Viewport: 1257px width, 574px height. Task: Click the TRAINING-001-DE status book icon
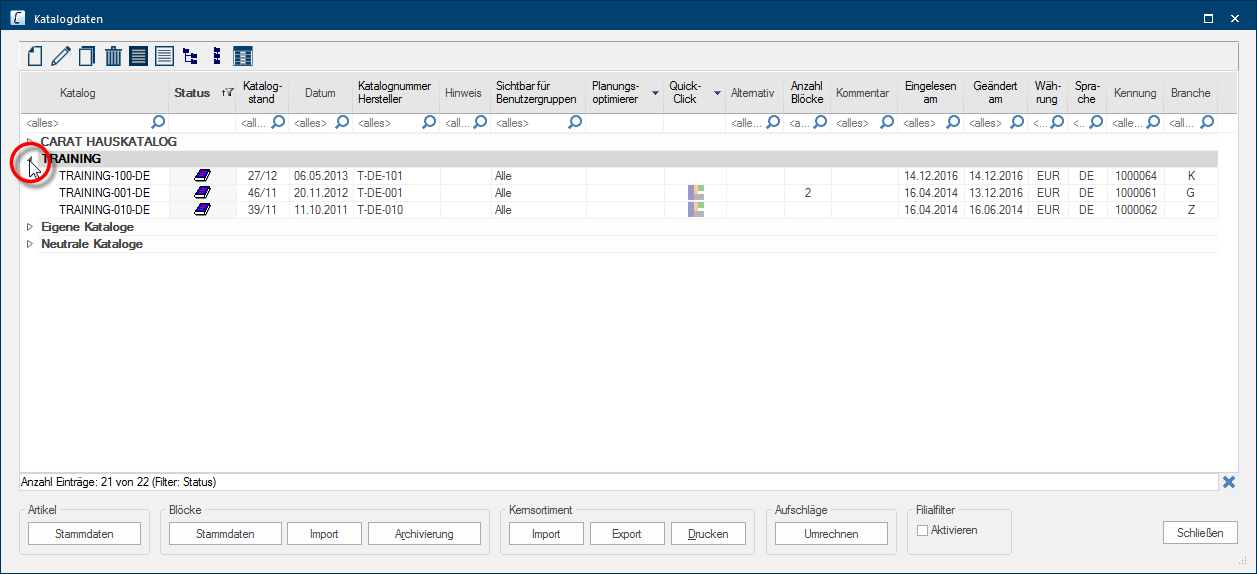tap(203, 193)
